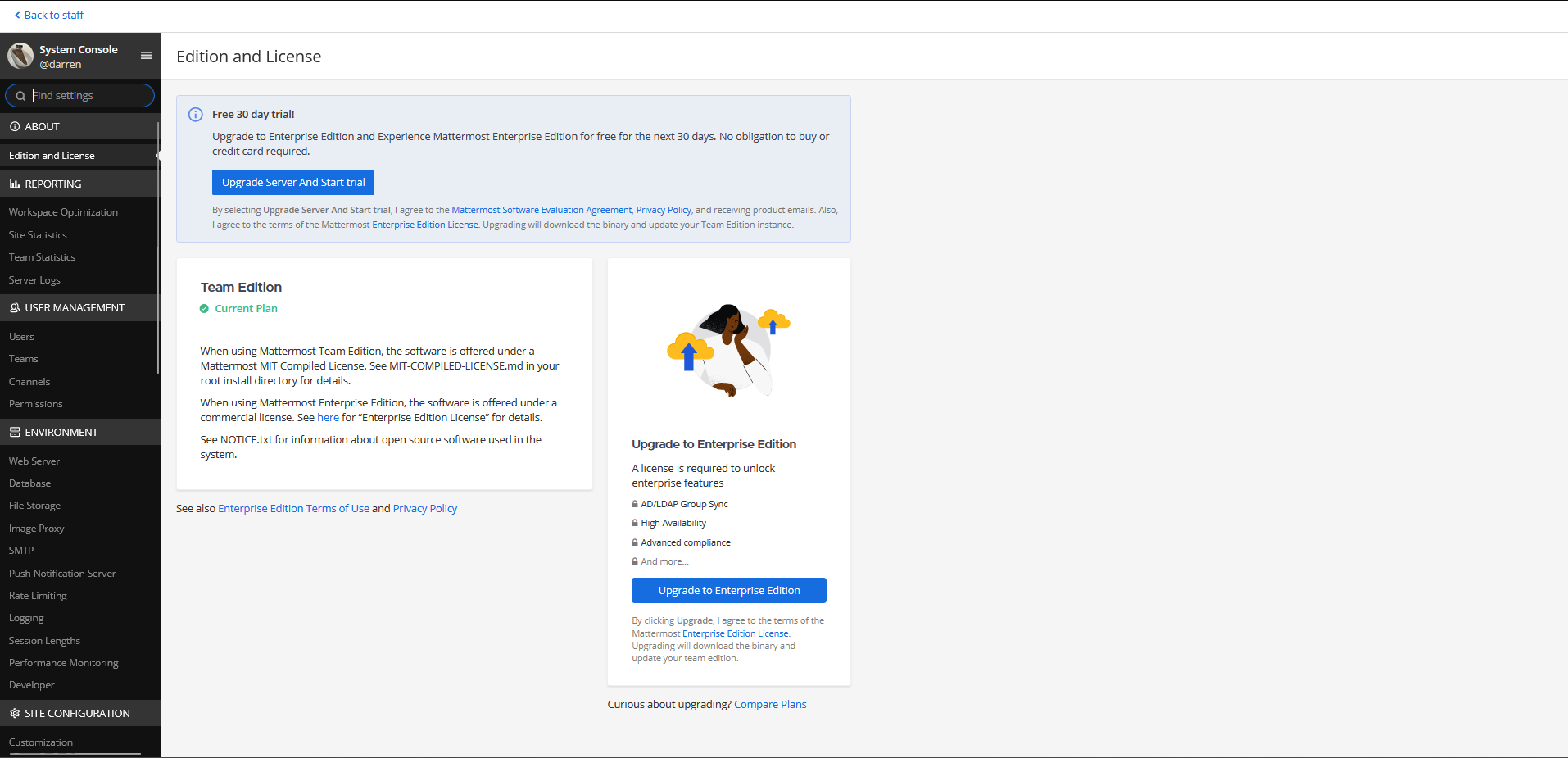
Task: Click the Reporting section chart icon
Action: 15,184
